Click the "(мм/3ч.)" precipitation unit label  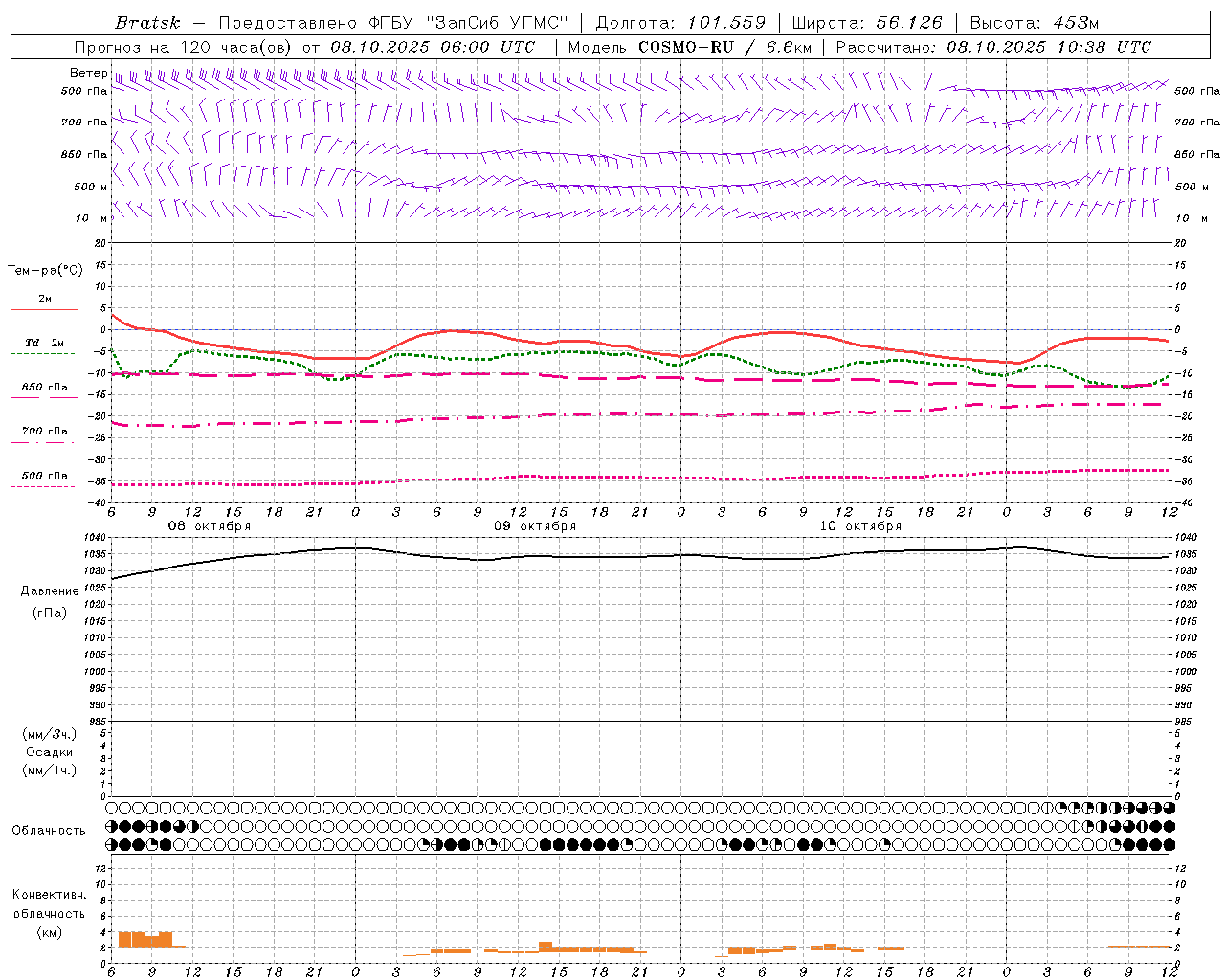(50, 734)
